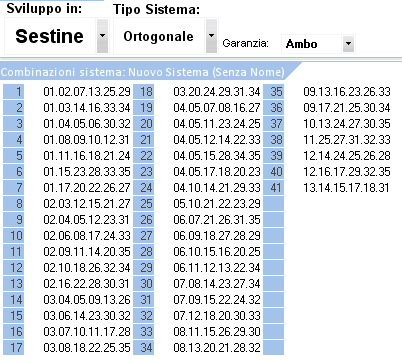This screenshot has height=362, width=402.
Task: Click the Ambo combo box field
Action: (318, 44)
